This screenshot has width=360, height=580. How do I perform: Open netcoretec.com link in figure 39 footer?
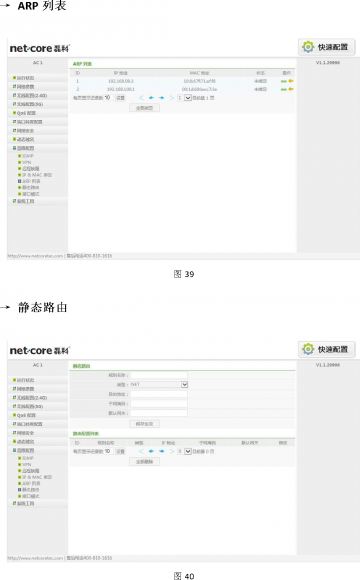tap(35, 256)
